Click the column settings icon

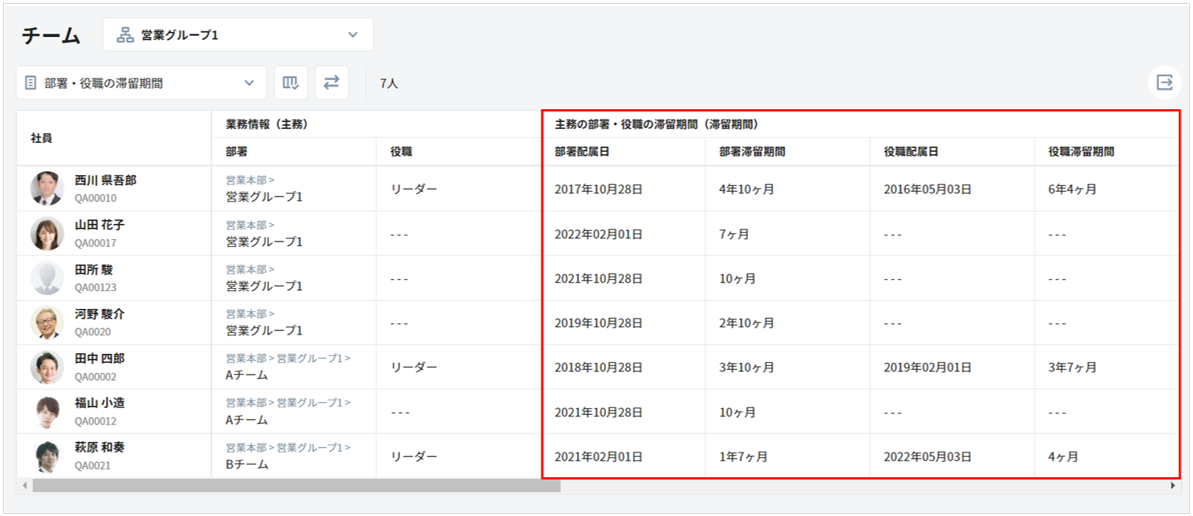pos(291,83)
